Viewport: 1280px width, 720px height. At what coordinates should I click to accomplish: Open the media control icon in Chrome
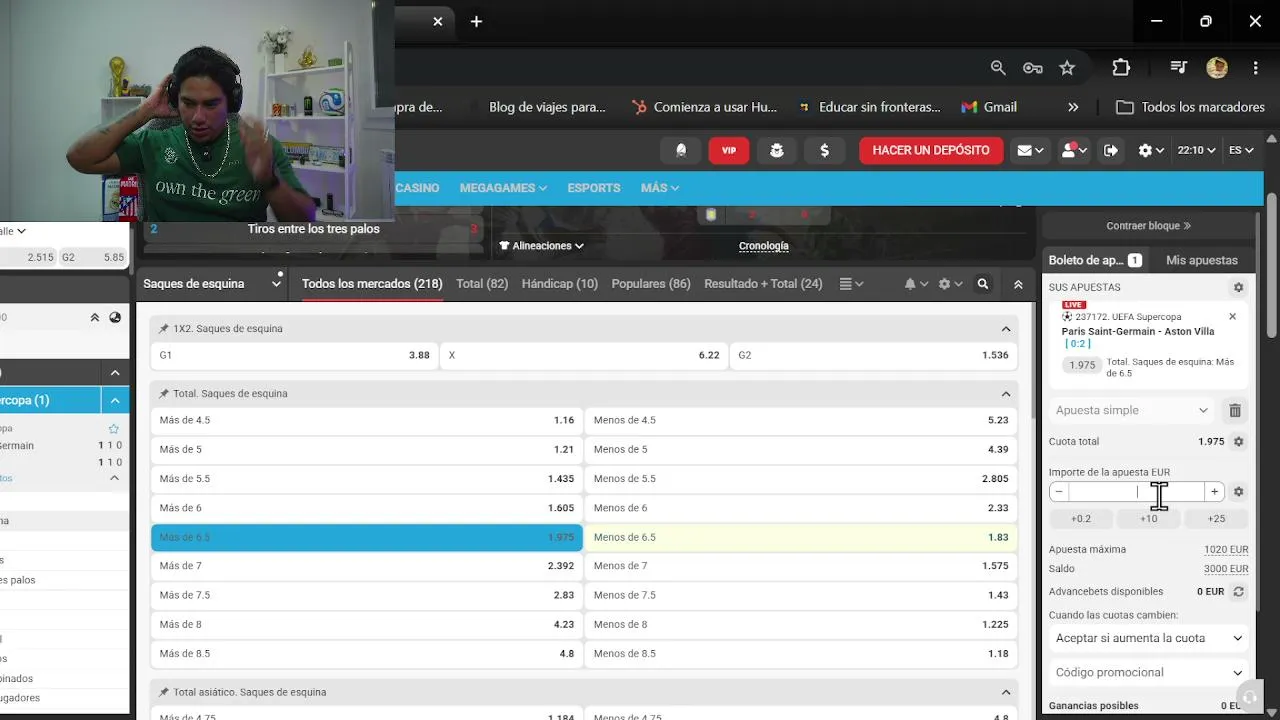1178,67
